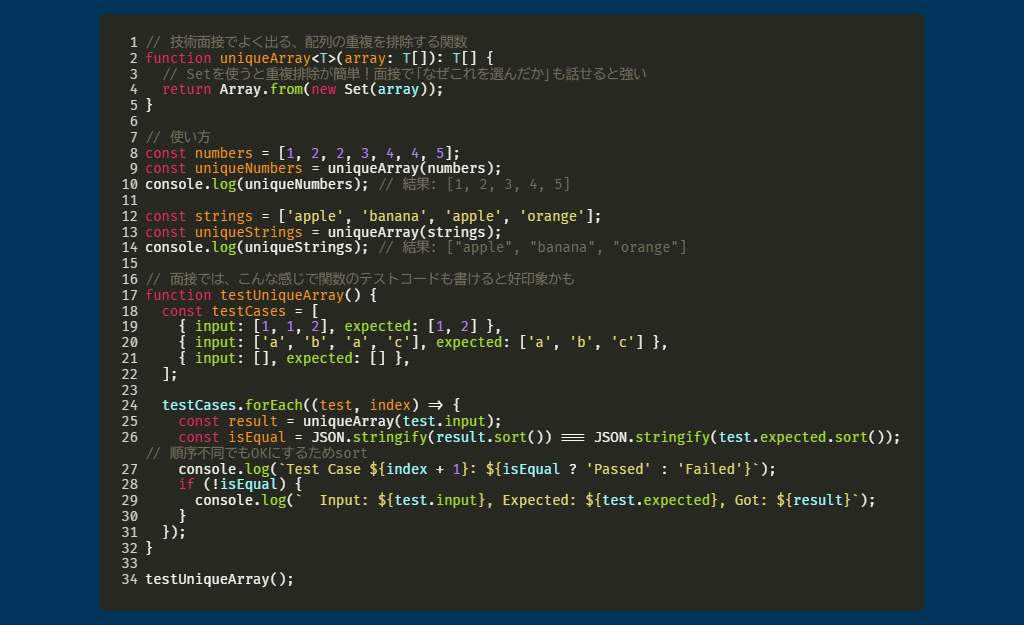This screenshot has height=625, width=1024.
Task: Click the testUniqueArray() call on line 34
Action: click(x=219, y=579)
